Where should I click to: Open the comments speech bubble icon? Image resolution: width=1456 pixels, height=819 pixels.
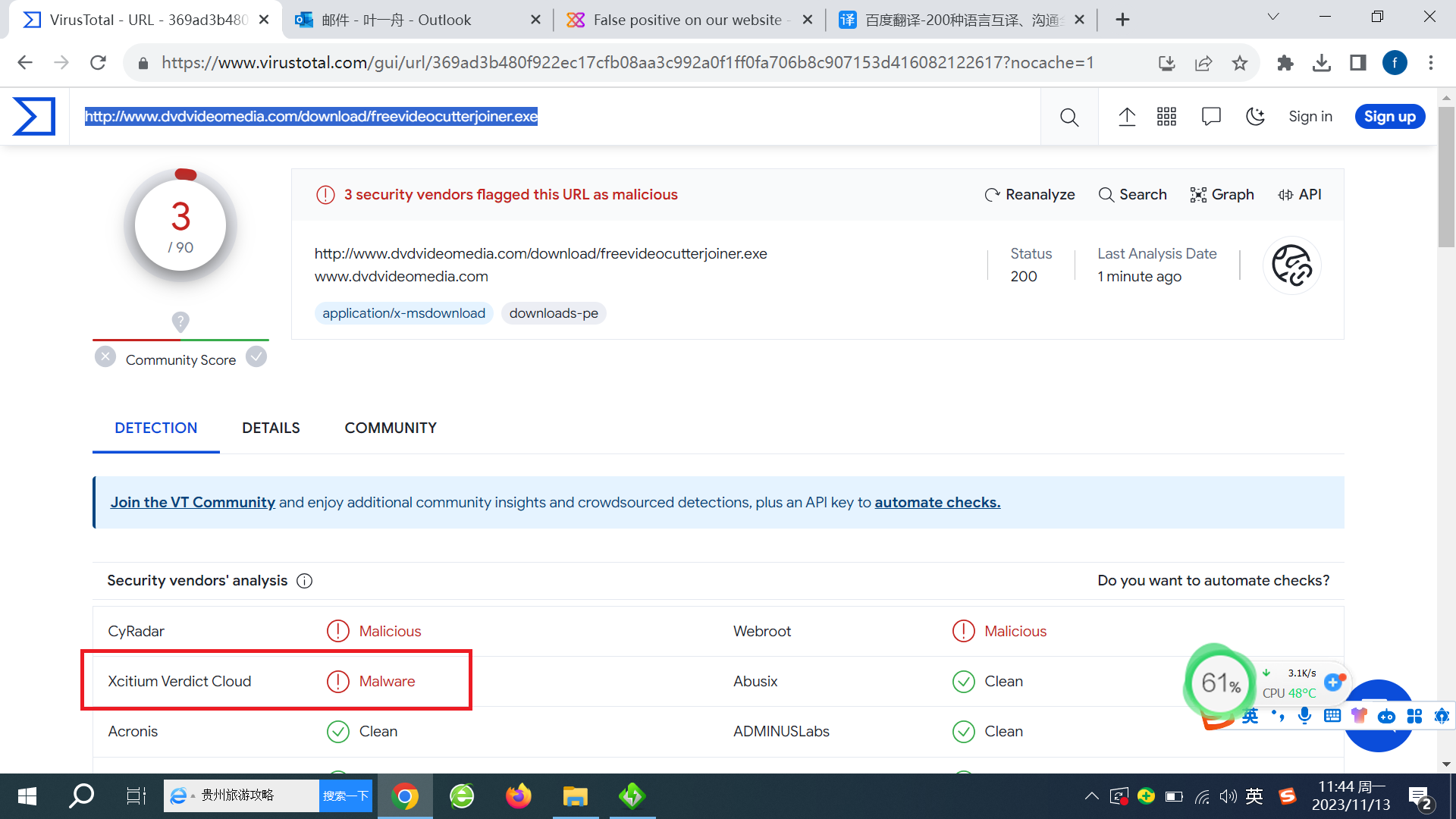click(1211, 117)
